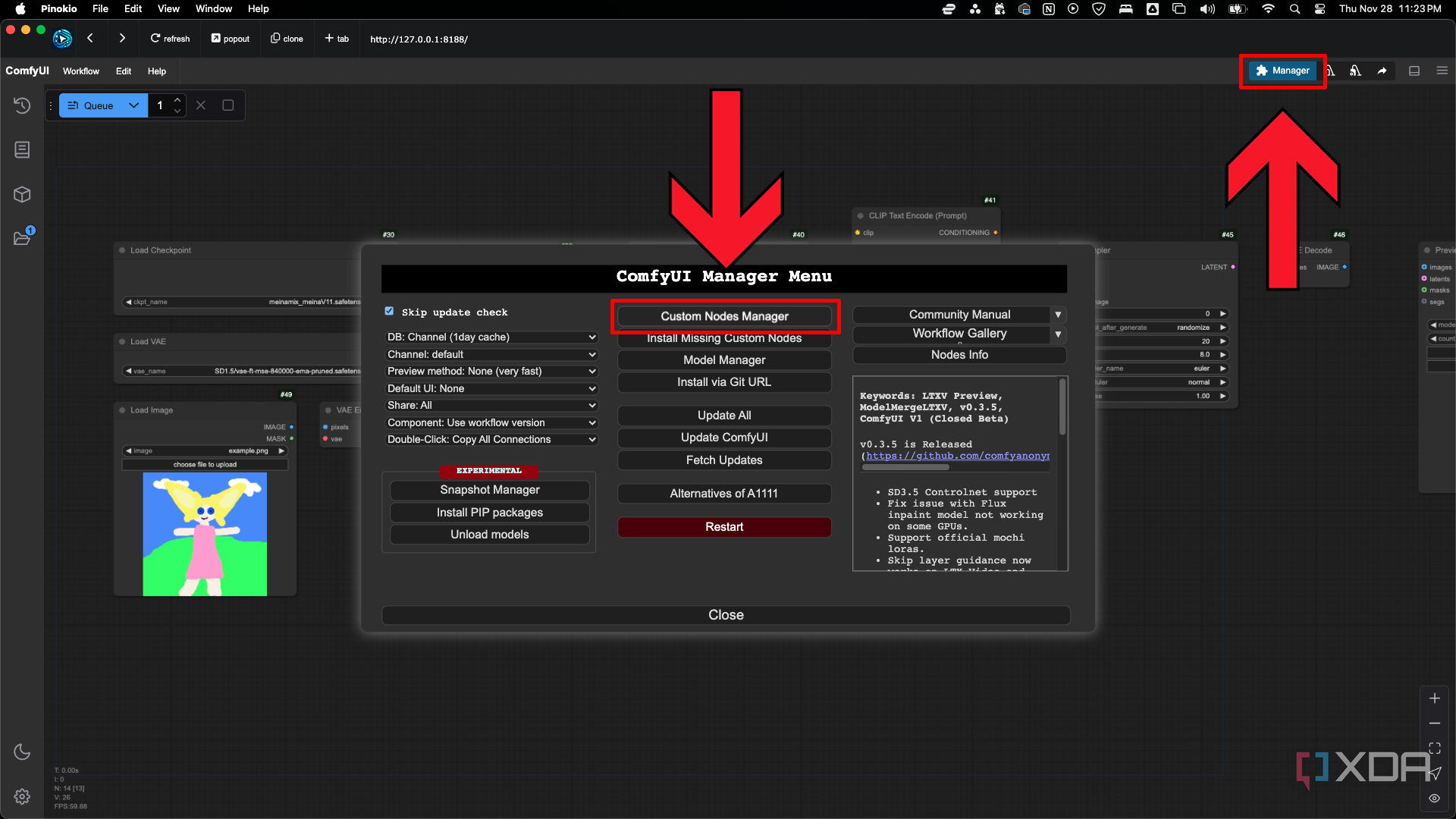Open the Workflow menu
Screen dimensions: 1456x819
pos(81,71)
